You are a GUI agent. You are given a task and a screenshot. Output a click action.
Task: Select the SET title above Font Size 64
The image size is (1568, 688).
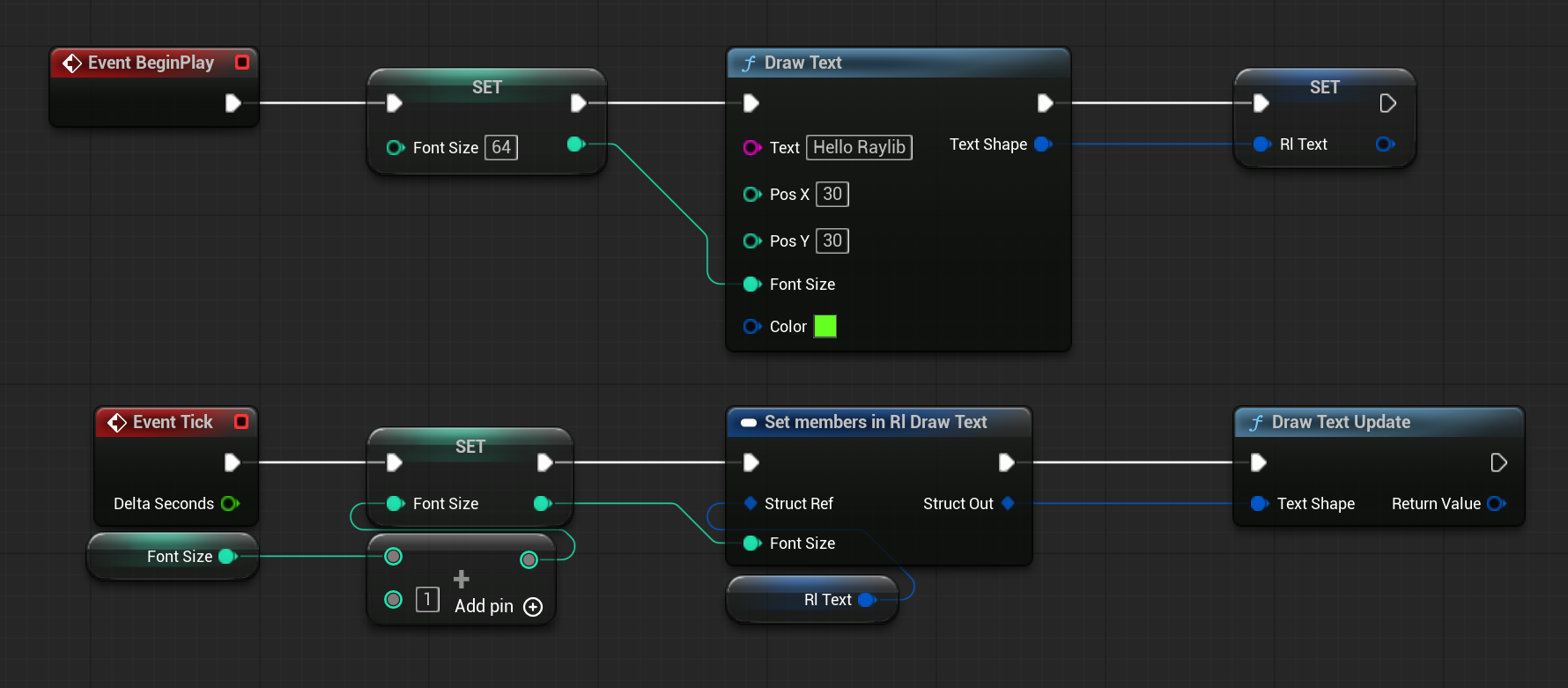pos(486,87)
